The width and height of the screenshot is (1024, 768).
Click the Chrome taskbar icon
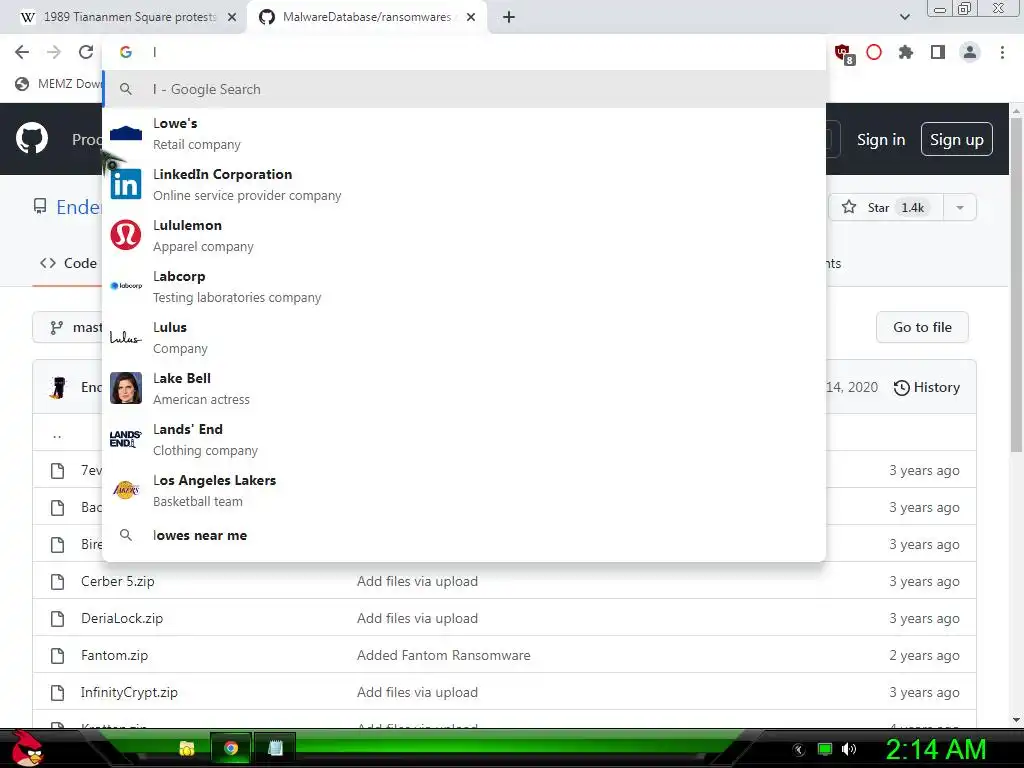click(x=231, y=748)
